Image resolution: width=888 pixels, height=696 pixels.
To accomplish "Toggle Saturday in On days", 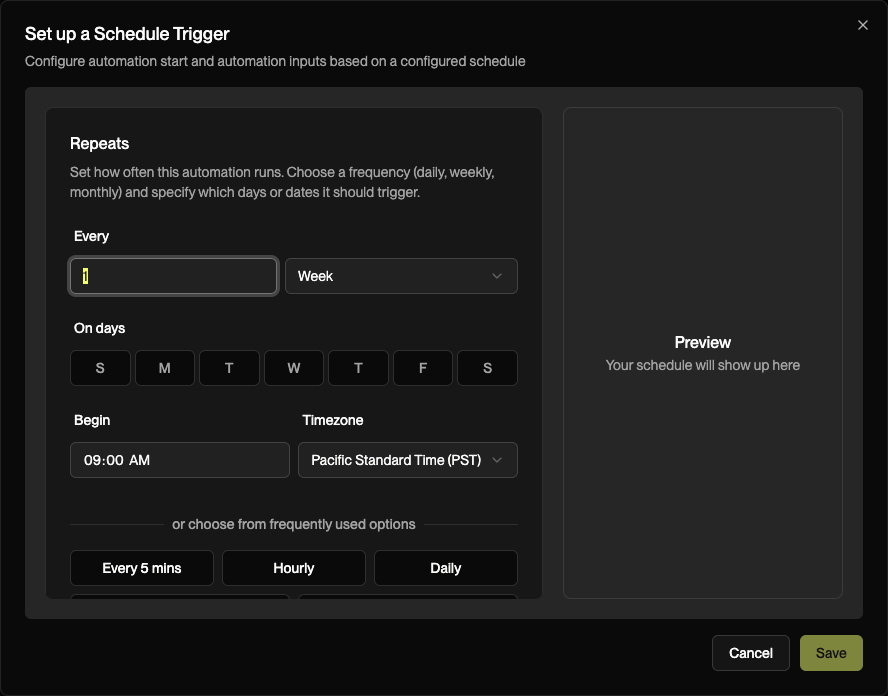I will click(x=487, y=368).
